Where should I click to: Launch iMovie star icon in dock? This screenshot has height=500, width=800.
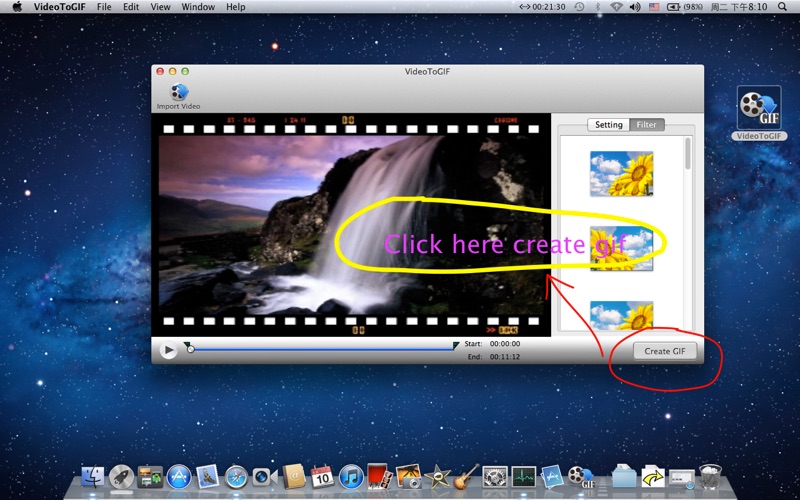[437, 477]
